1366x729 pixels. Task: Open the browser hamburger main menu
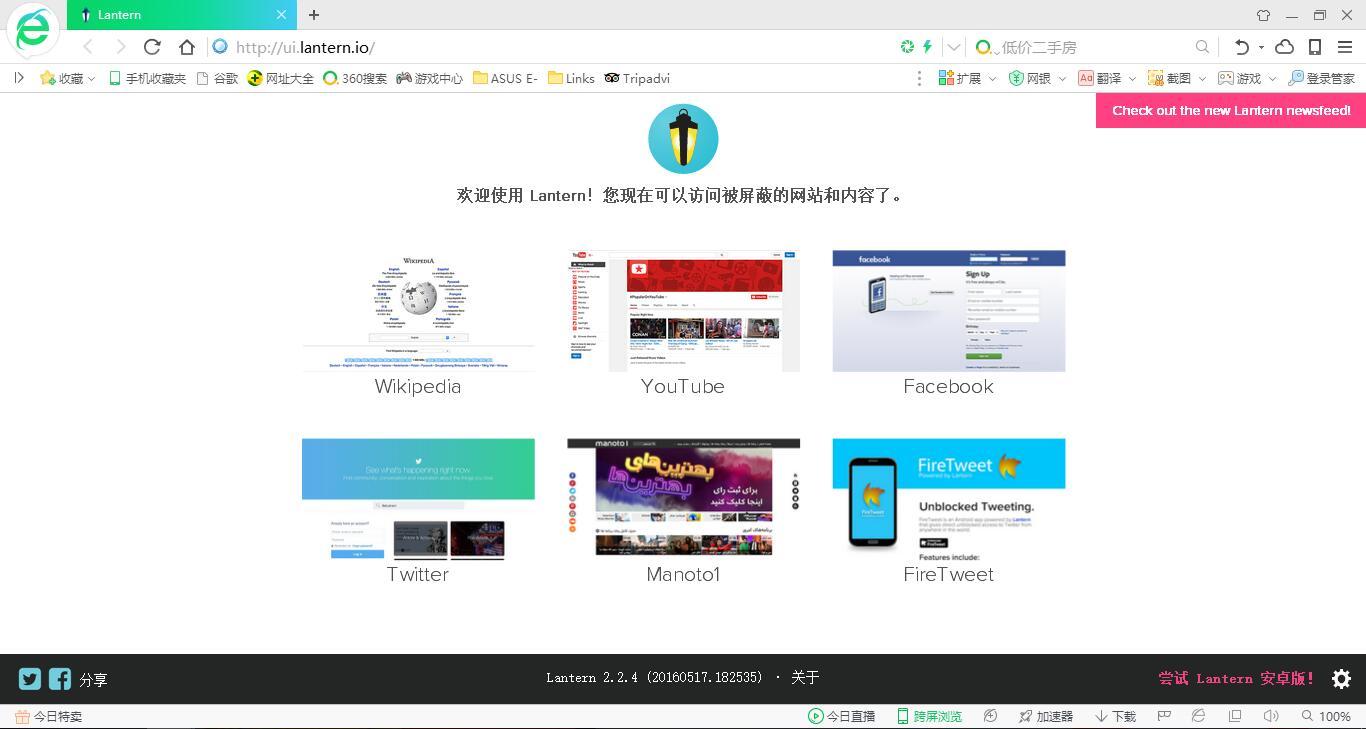(x=1345, y=47)
